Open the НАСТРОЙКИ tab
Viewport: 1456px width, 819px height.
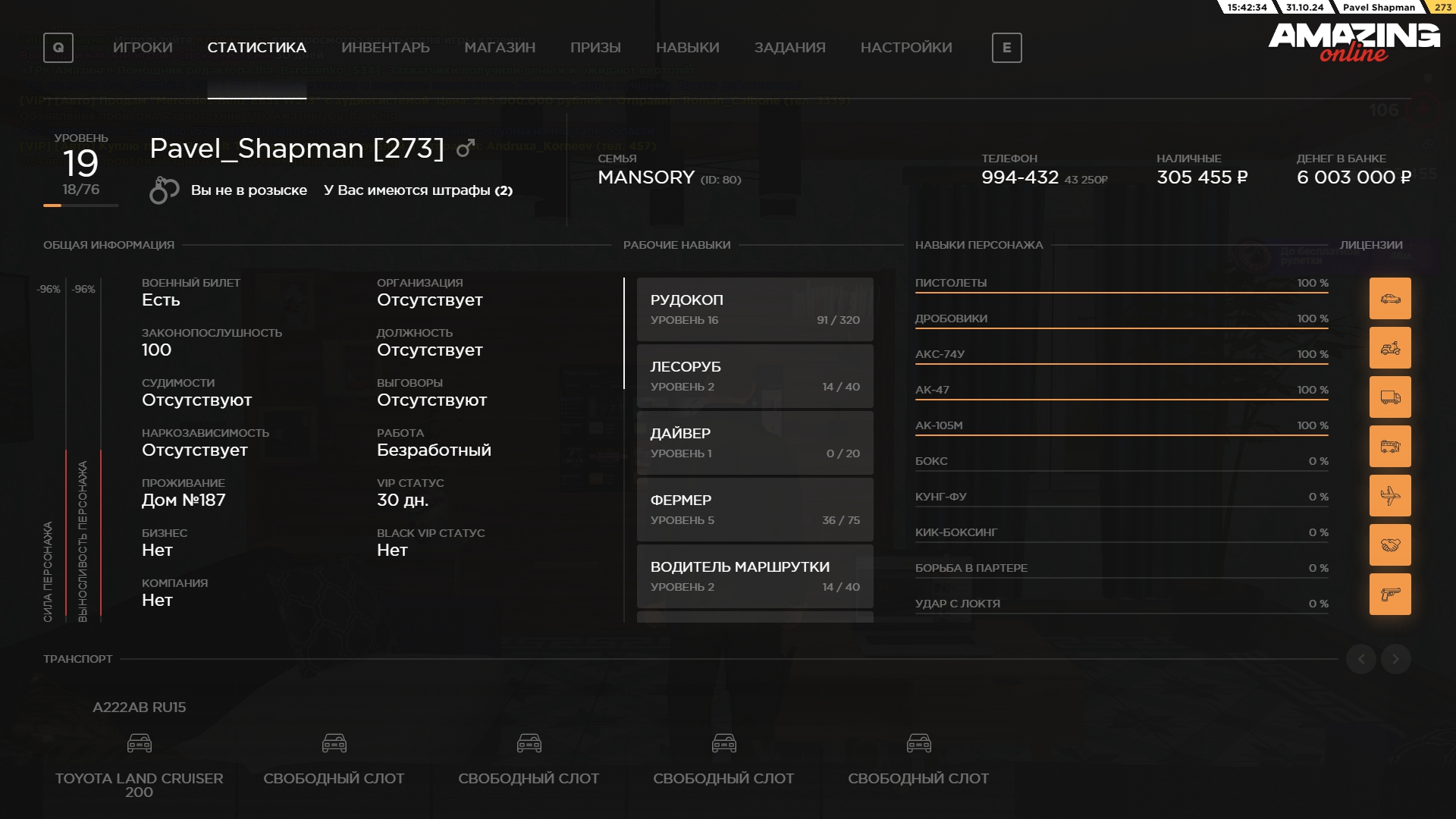pos(906,48)
